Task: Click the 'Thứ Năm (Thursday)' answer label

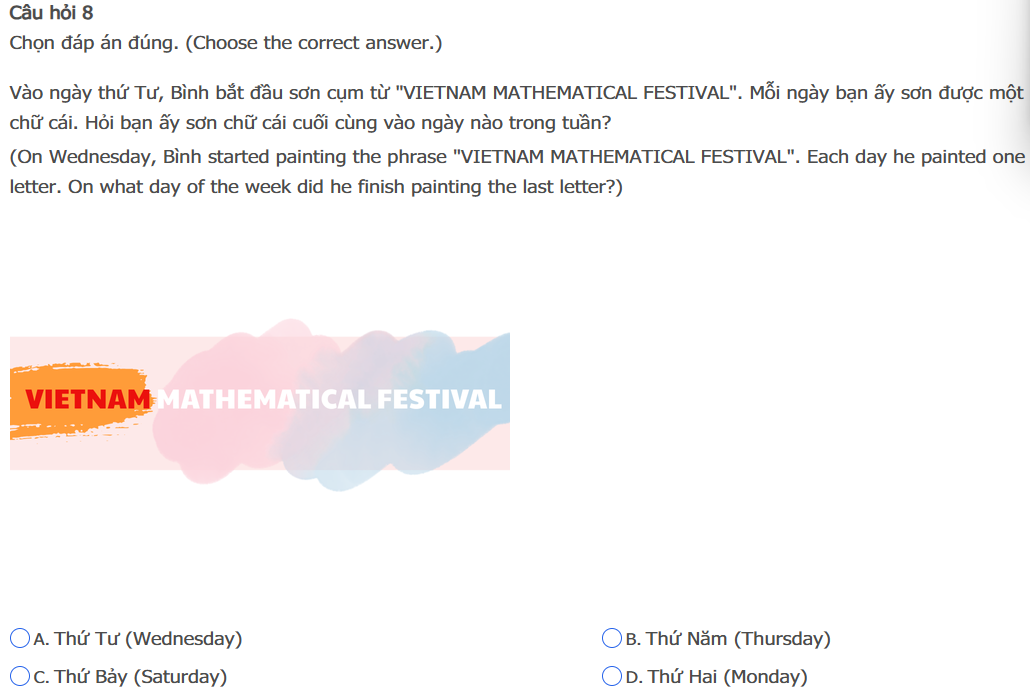Action: coord(738,638)
